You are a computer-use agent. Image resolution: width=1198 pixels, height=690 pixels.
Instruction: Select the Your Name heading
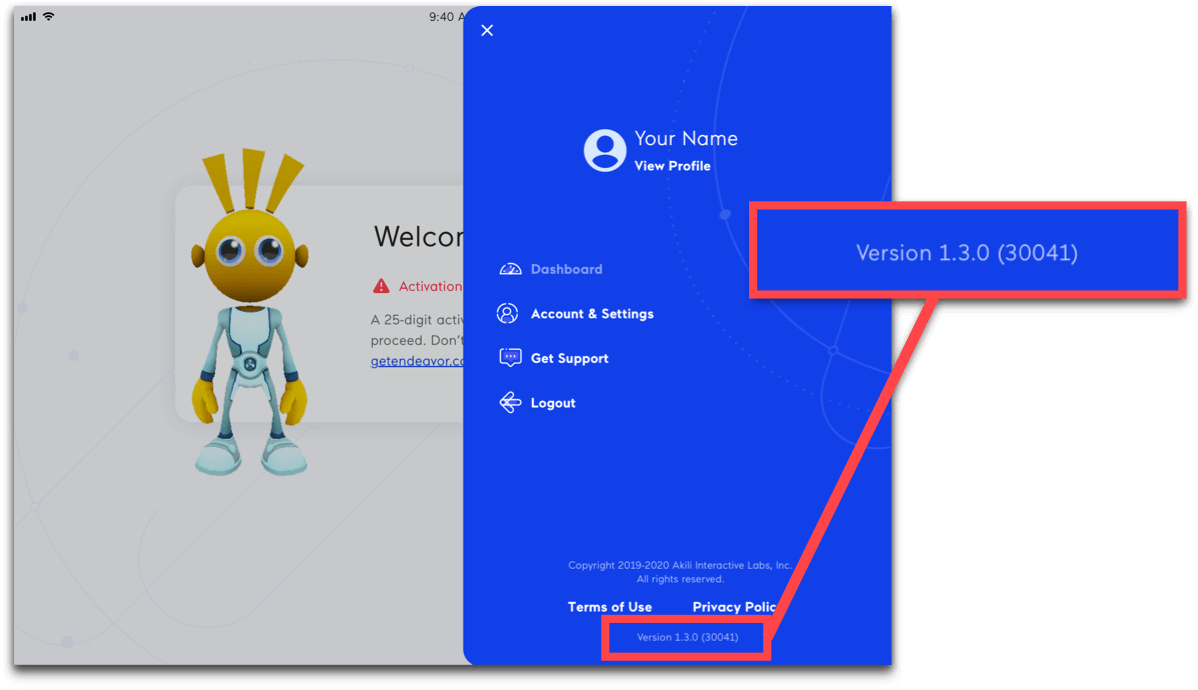point(686,138)
